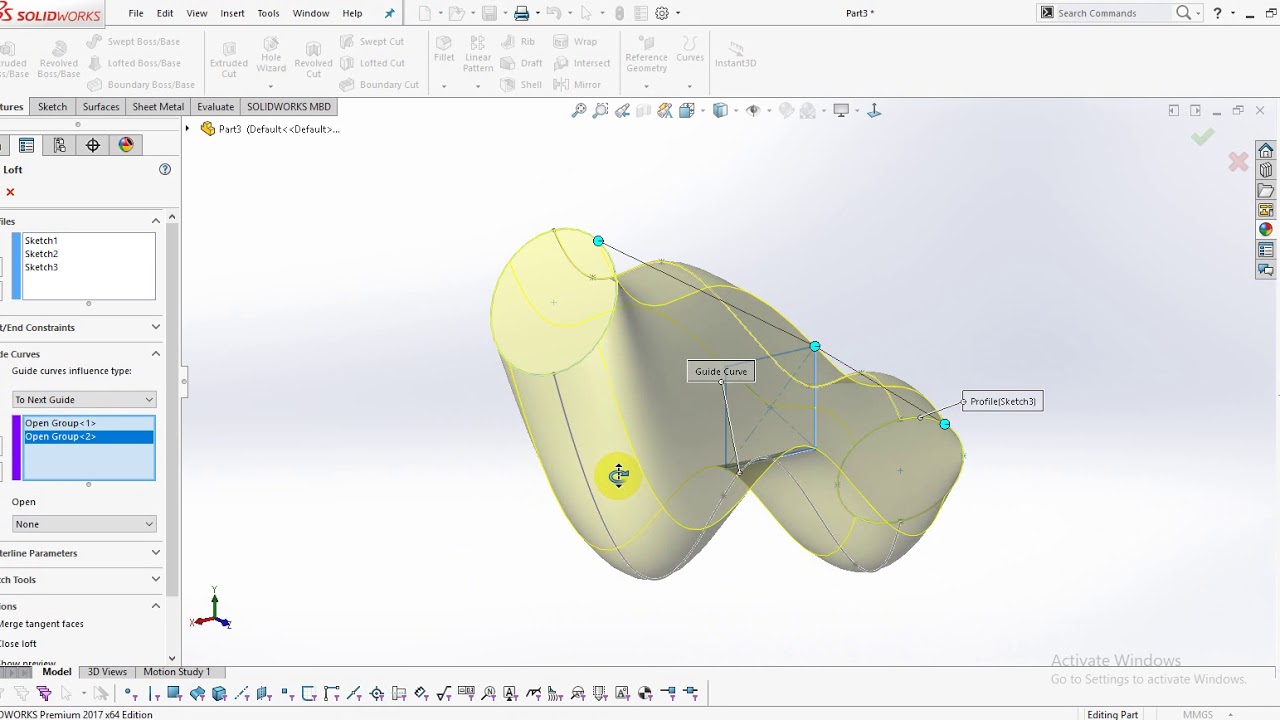Open guide curves influence type dropdown
Image resolution: width=1280 pixels, height=720 pixels.
coord(84,400)
